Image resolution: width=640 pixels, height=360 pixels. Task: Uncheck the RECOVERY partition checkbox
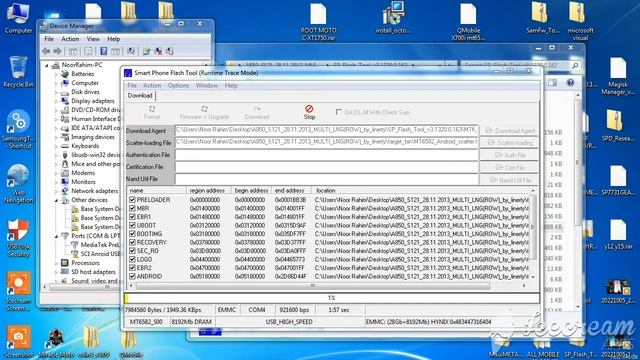(132, 242)
